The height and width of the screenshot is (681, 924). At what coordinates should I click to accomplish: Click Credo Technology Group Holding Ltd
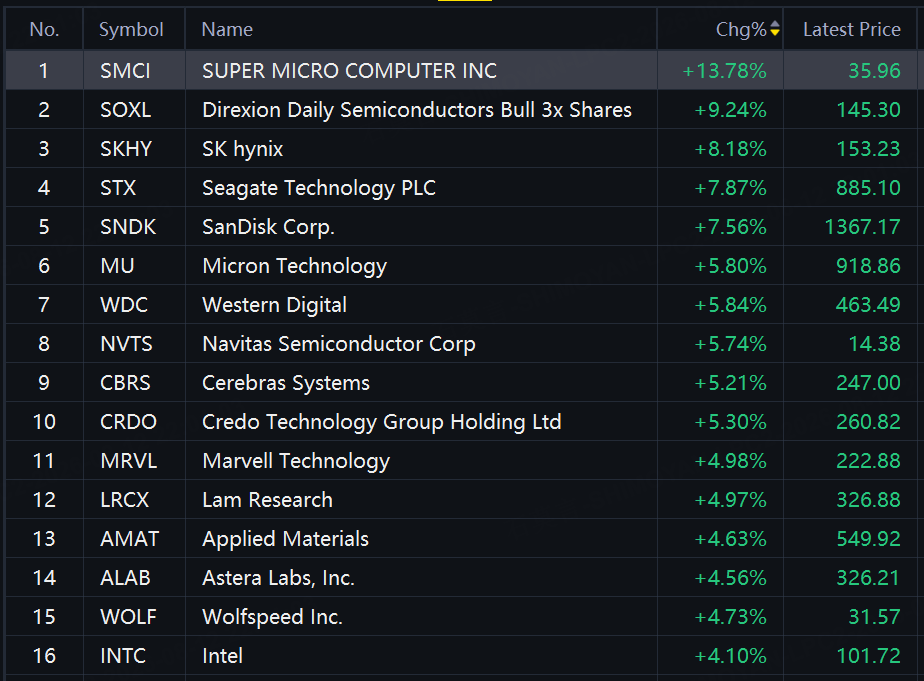coord(381,422)
